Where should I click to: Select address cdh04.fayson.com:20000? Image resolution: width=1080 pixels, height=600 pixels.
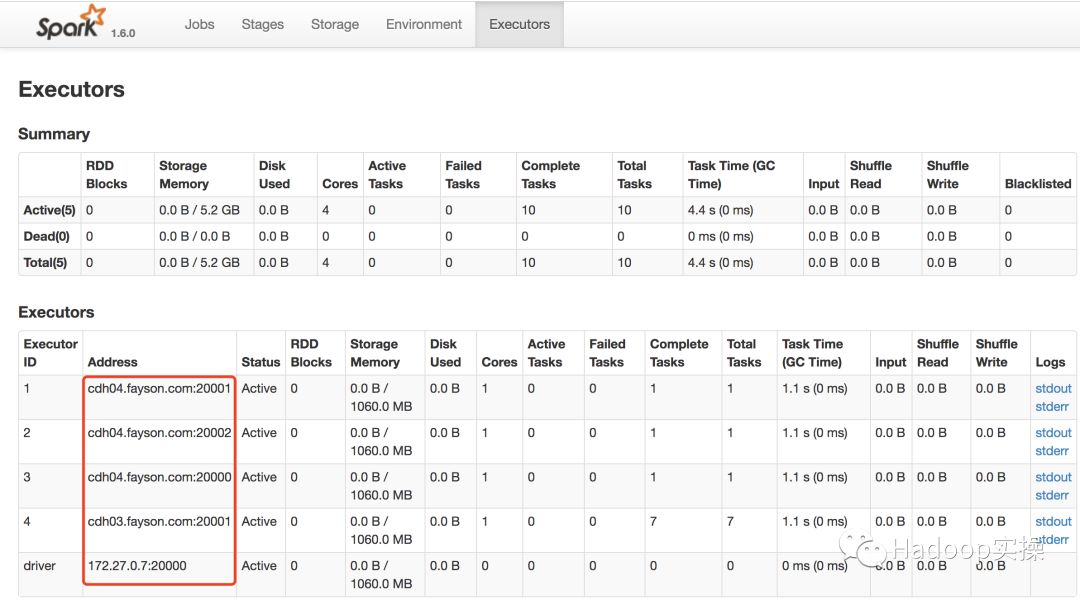pyautogui.click(x=159, y=477)
